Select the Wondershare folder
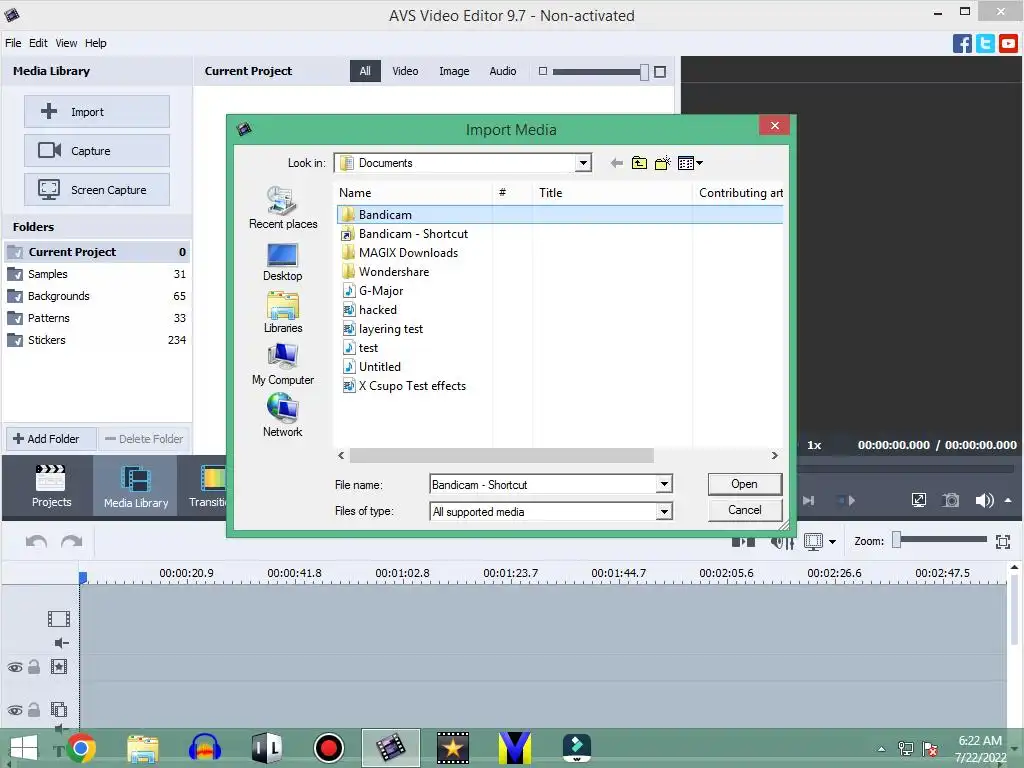This screenshot has width=1024, height=768. point(385,272)
